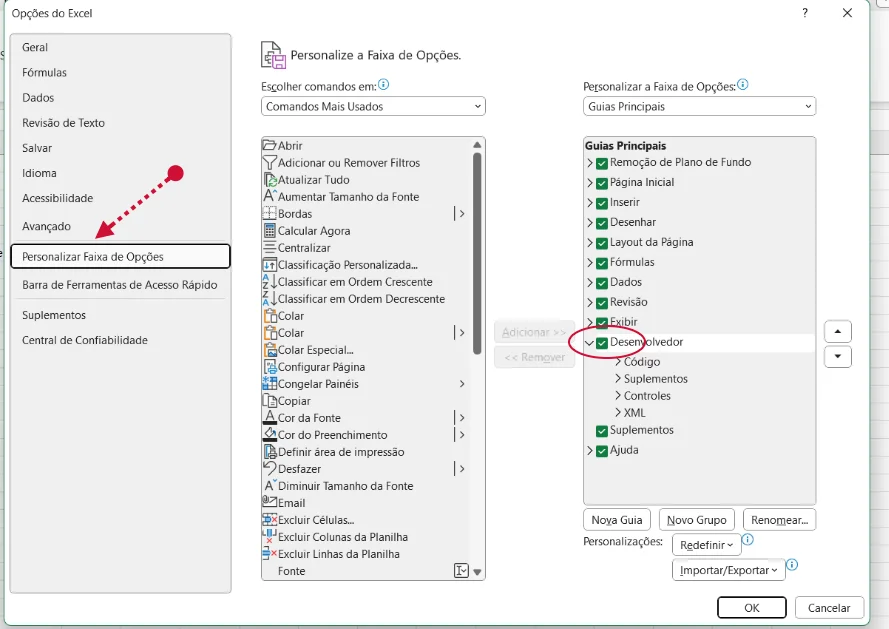The width and height of the screenshot is (889, 629).
Task: Click info icon beside Personalizar a Faixa de Opções
Action: click(743, 85)
